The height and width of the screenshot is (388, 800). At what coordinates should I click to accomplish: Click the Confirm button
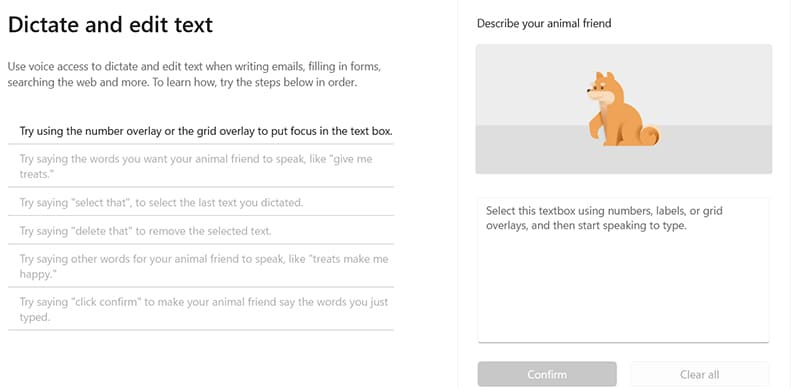547,374
